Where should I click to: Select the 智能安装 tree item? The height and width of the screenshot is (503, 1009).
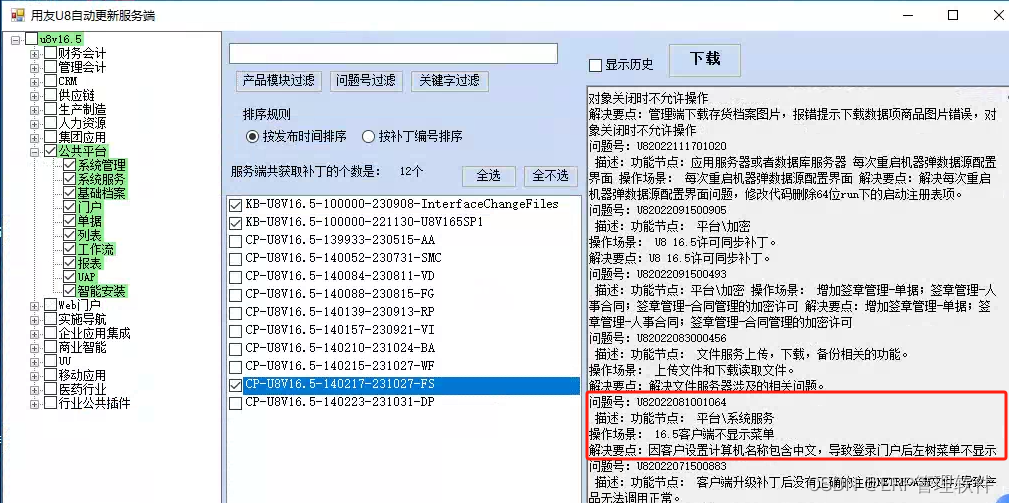point(102,291)
